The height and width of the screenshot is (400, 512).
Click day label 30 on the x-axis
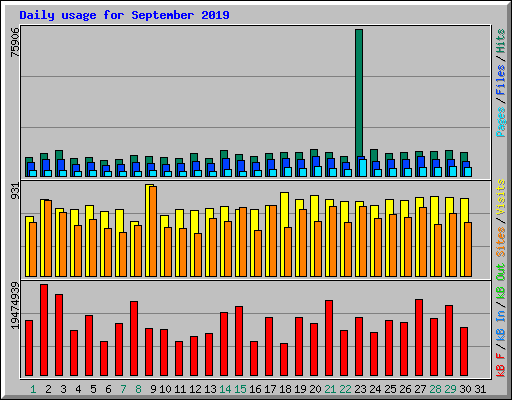click(x=465, y=389)
